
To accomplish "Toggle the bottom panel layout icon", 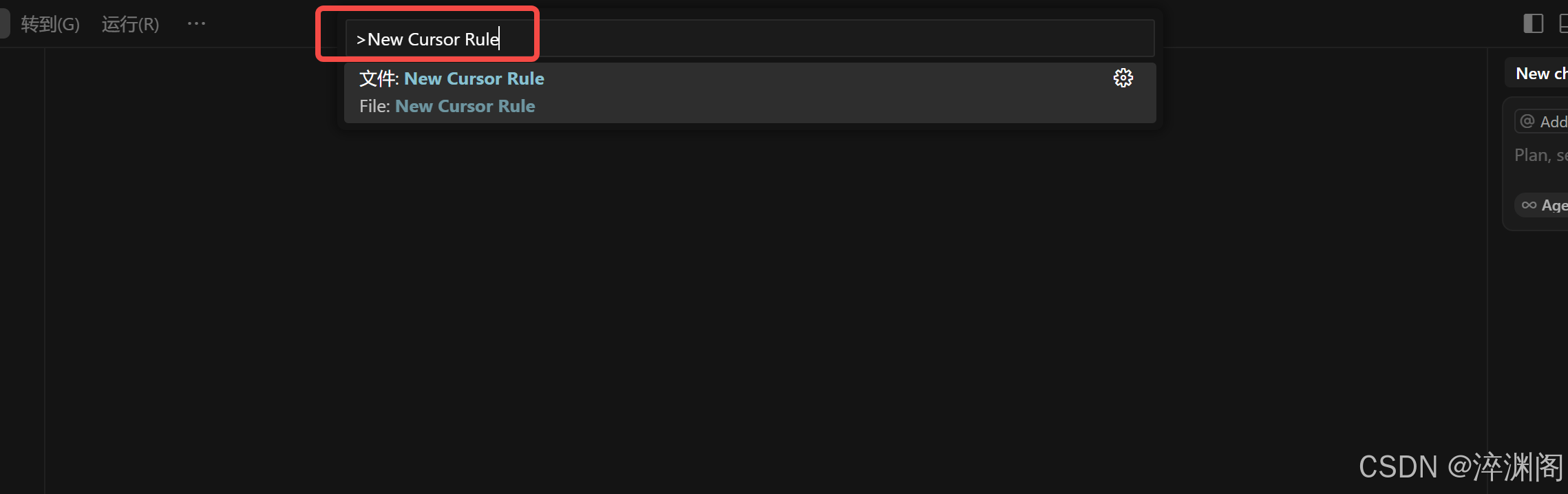I will pyautogui.click(x=1562, y=23).
